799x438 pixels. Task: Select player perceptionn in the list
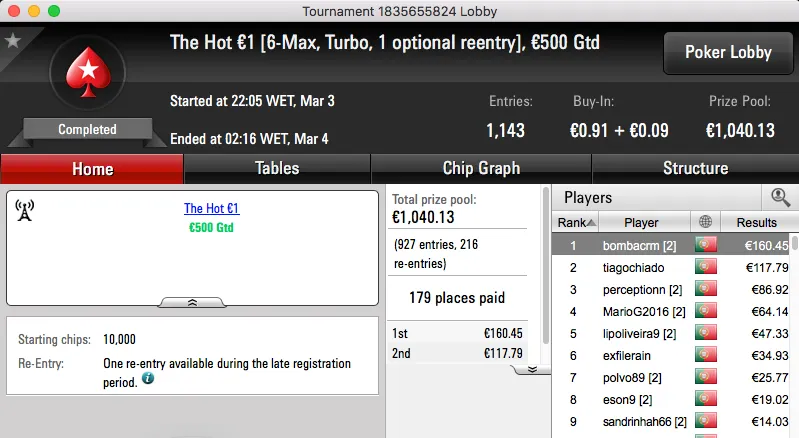(x=641, y=290)
